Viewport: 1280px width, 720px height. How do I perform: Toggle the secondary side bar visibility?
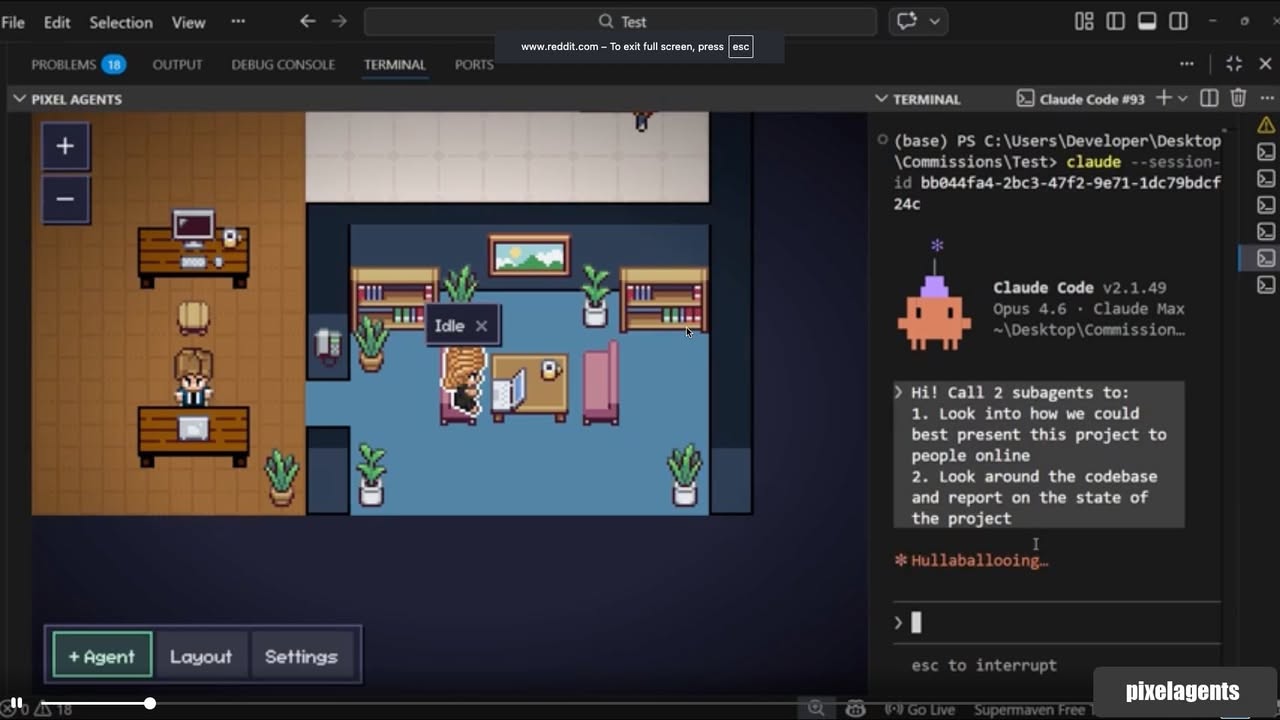point(1178,21)
